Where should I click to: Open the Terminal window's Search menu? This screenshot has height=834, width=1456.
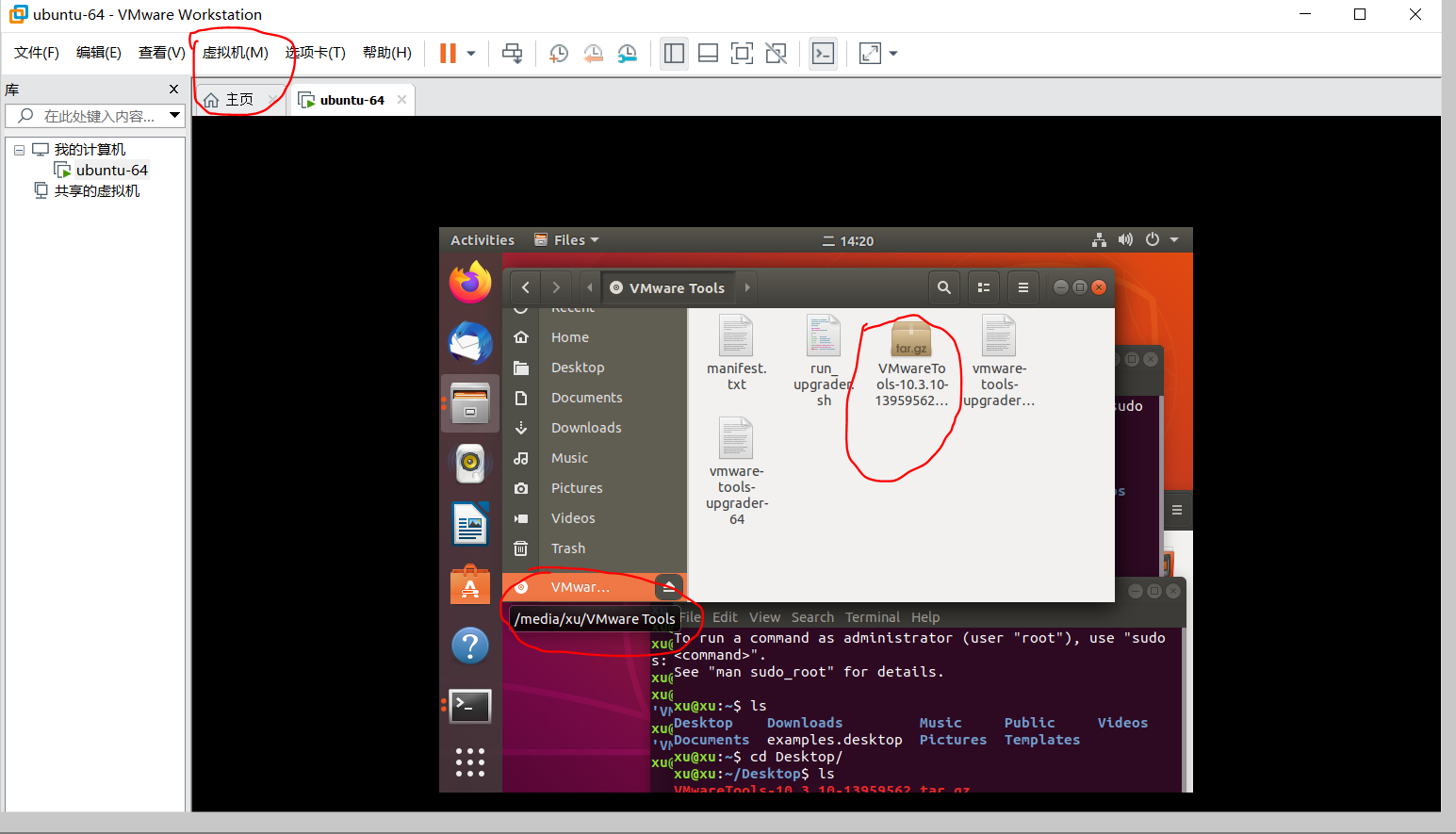tap(812, 617)
